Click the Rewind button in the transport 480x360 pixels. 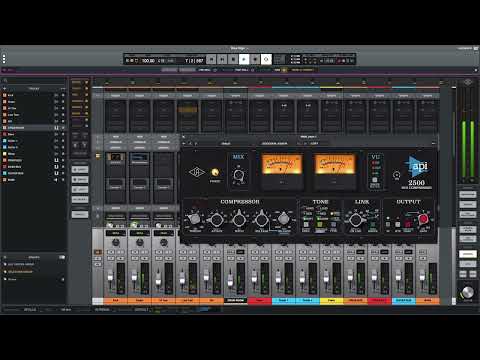point(211,59)
